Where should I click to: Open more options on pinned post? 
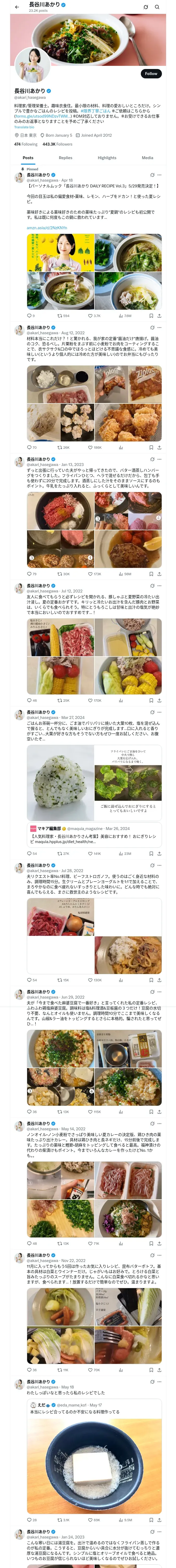(x=160, y=175)
